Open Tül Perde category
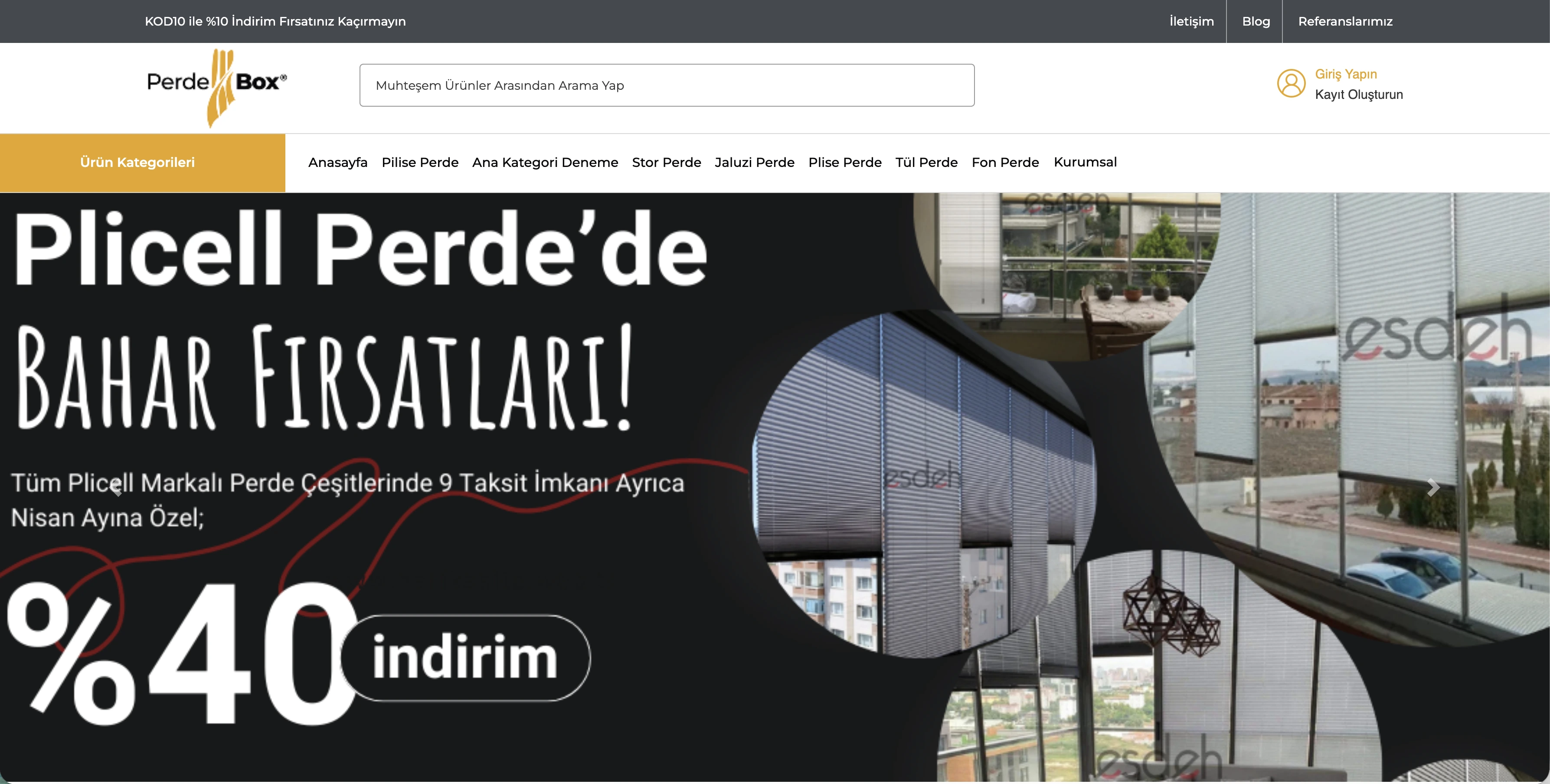 click(x=926, y=163)
